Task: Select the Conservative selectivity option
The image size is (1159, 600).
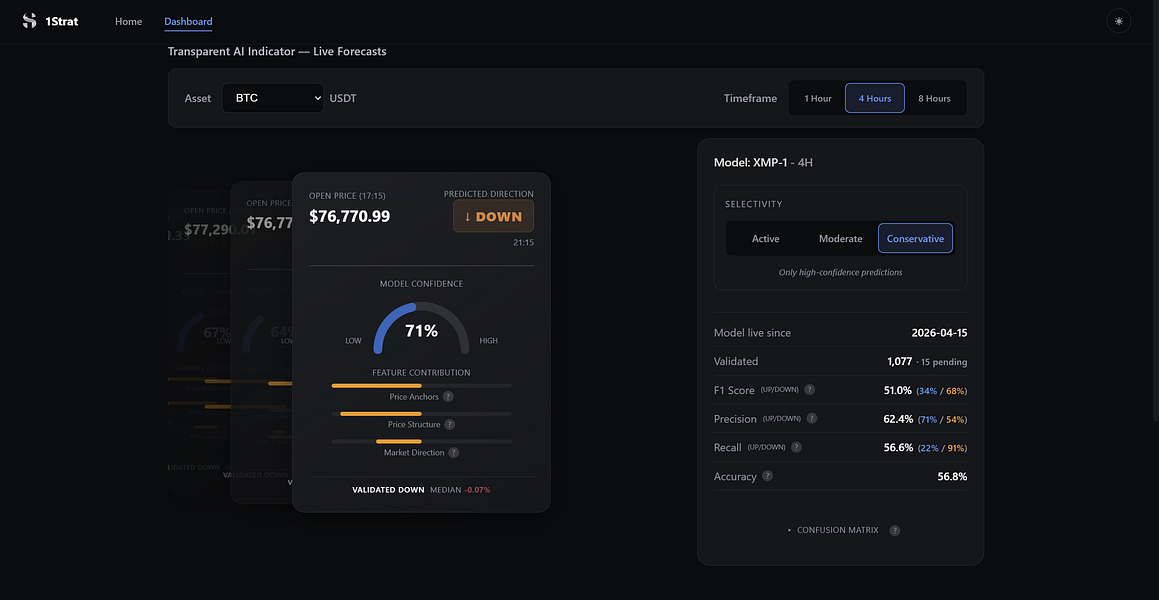Action: click(x=915, y=239)
